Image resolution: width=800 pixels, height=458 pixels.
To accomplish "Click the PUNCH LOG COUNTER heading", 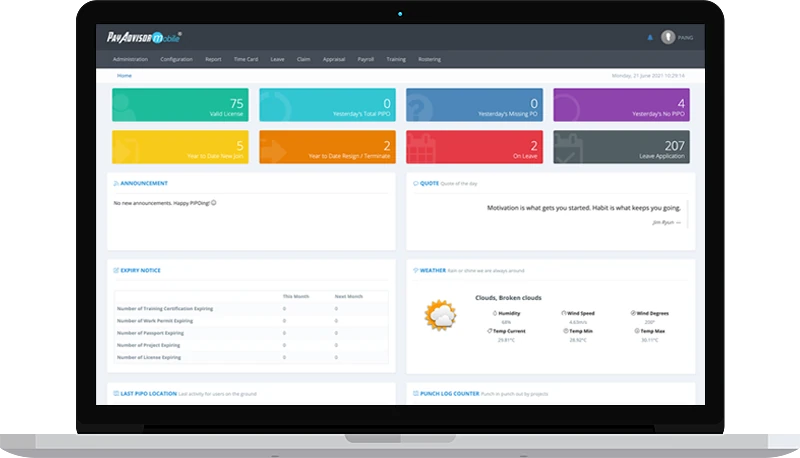I will coord(449,393).
